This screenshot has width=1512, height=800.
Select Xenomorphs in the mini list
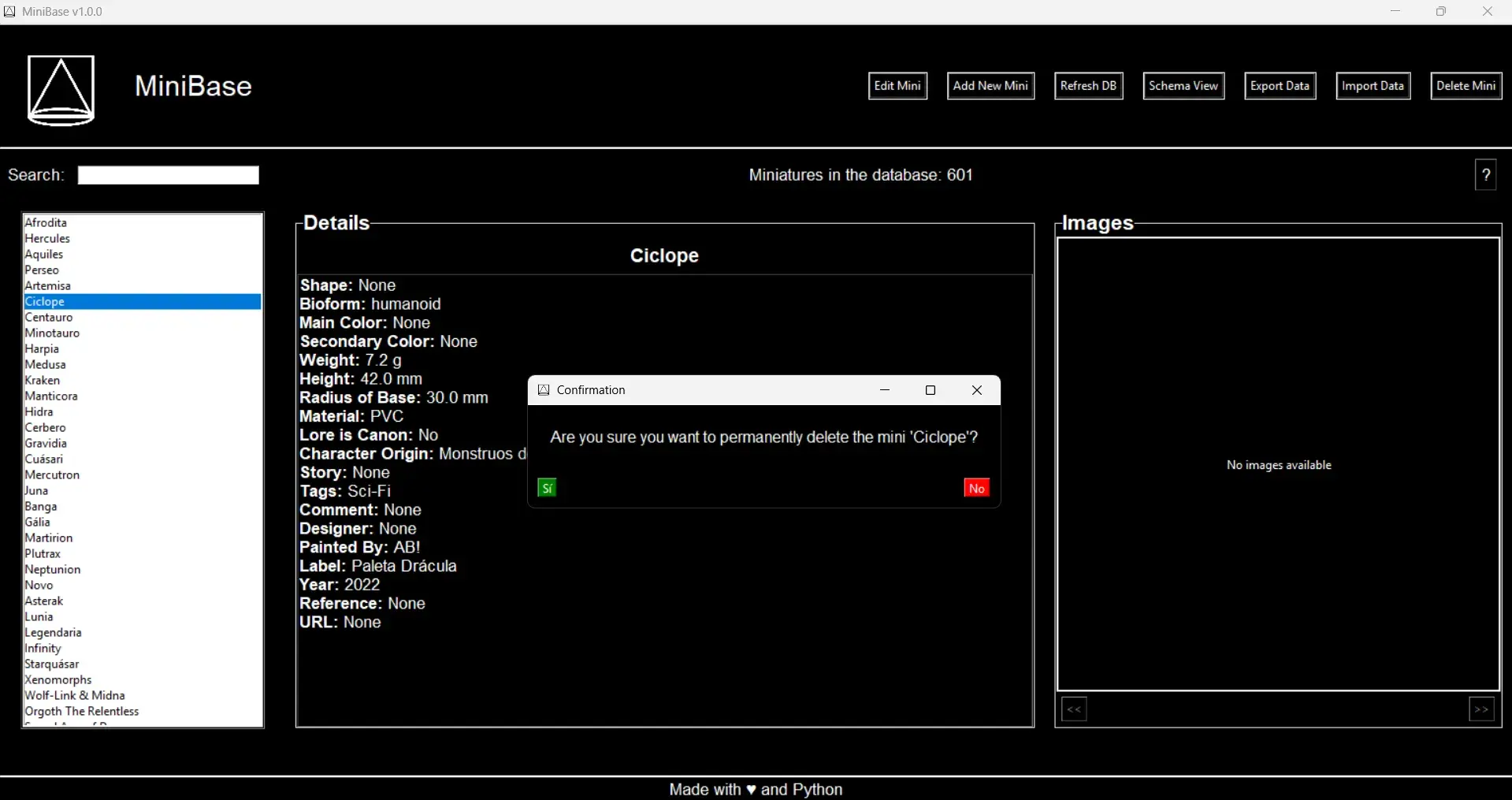pyautogui.click(x=143, y=680)
